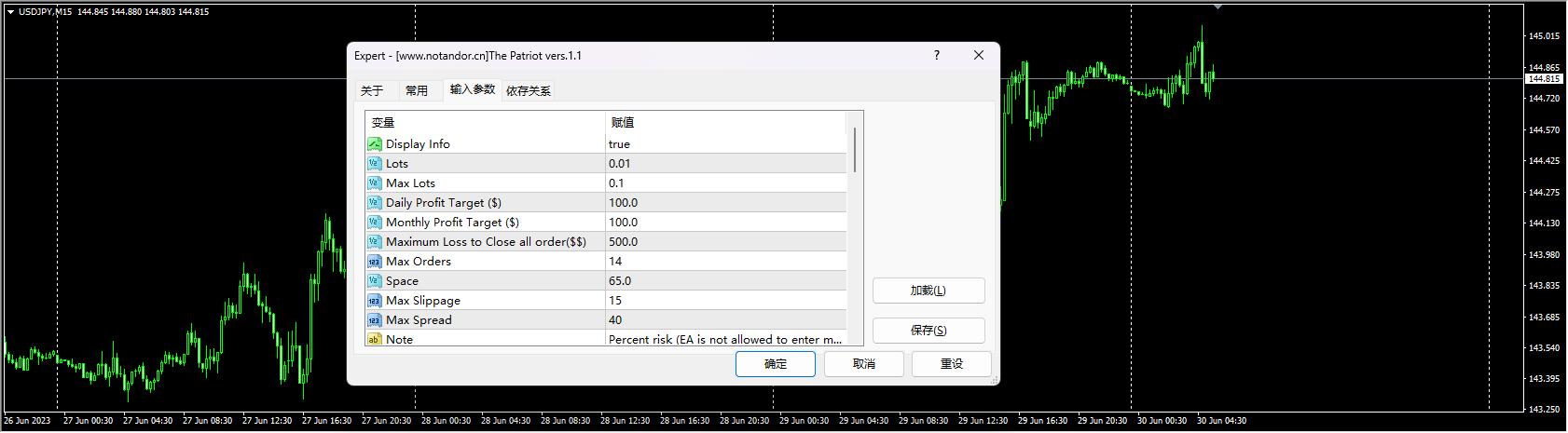Click the parameter list vertical scrollbar
The height and width of the screenshot is (433, 1568).
pos(854,151)
